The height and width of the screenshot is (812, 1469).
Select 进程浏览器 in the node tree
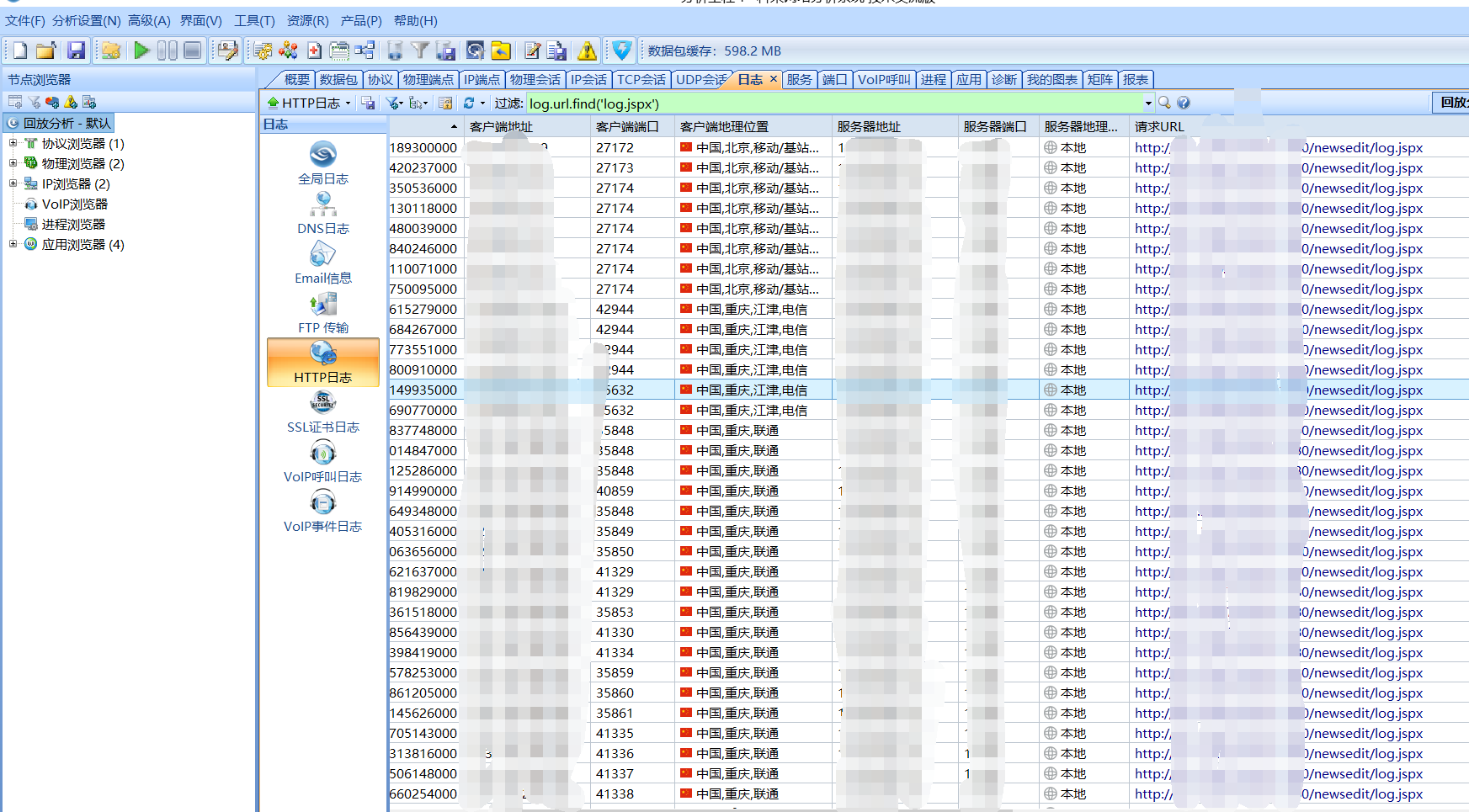coord(74,224)
